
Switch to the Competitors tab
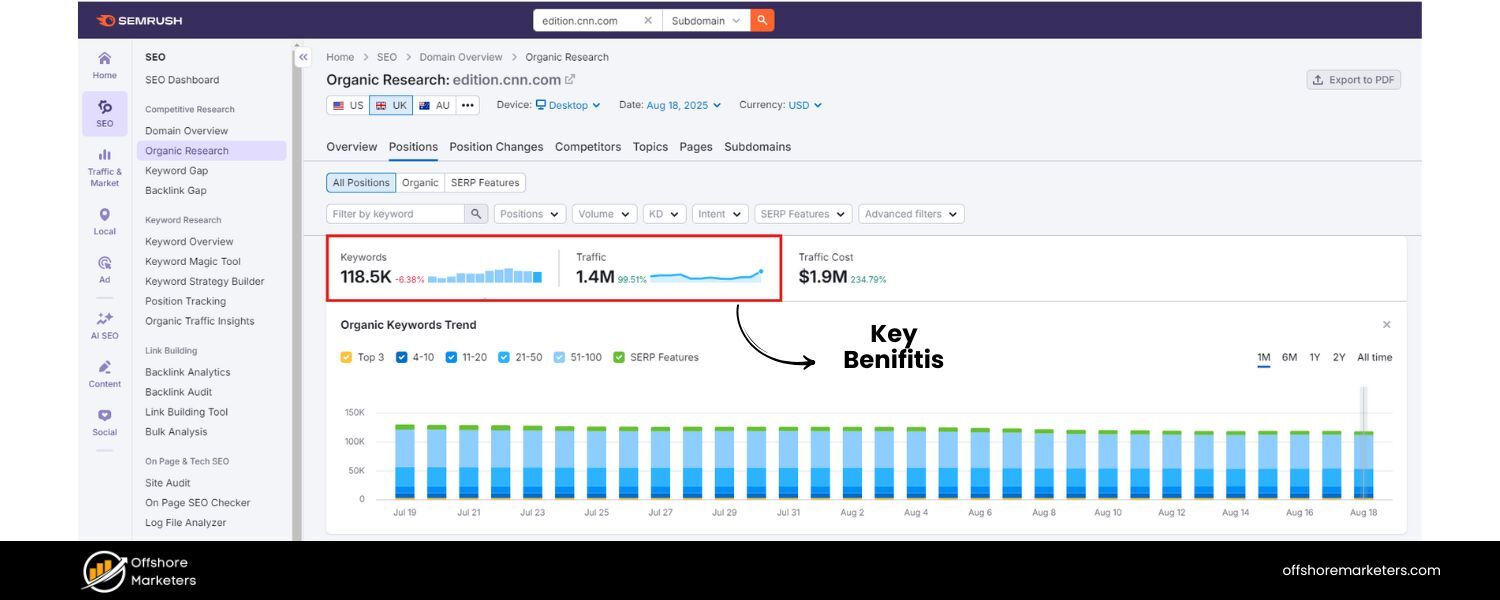click(x=588, y=146)
